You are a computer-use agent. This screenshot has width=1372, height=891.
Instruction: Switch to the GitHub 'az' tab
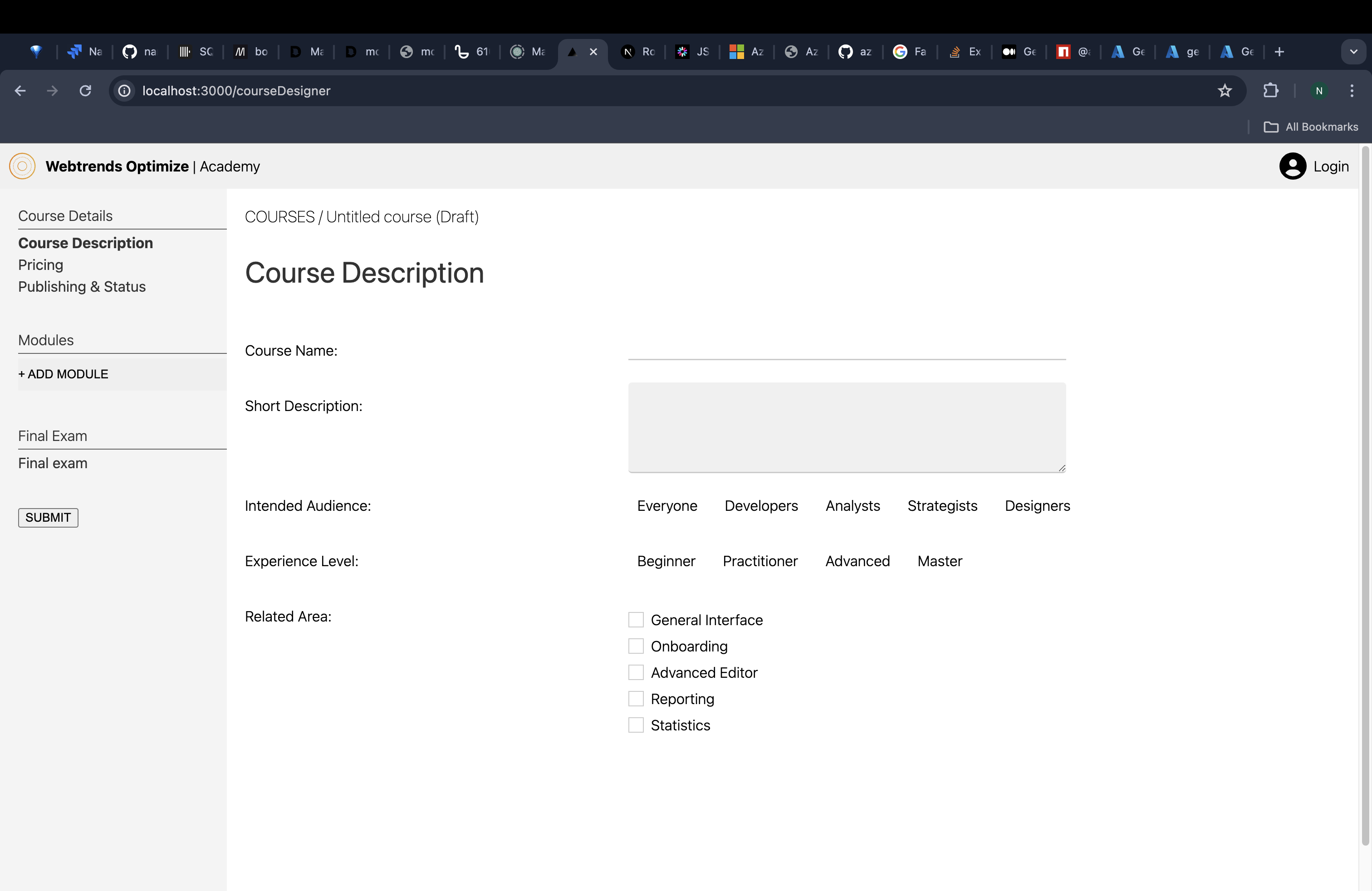[x=856, y=52]
